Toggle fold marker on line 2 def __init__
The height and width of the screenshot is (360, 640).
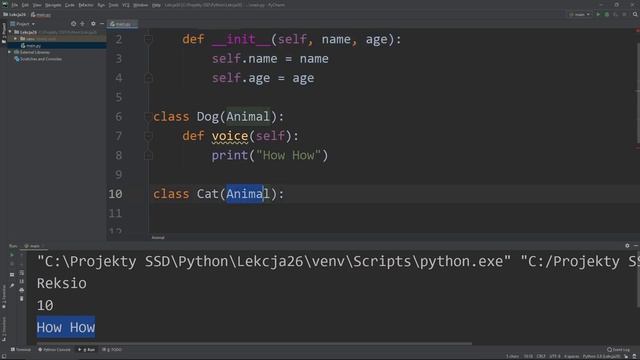[x=149, y=40]
